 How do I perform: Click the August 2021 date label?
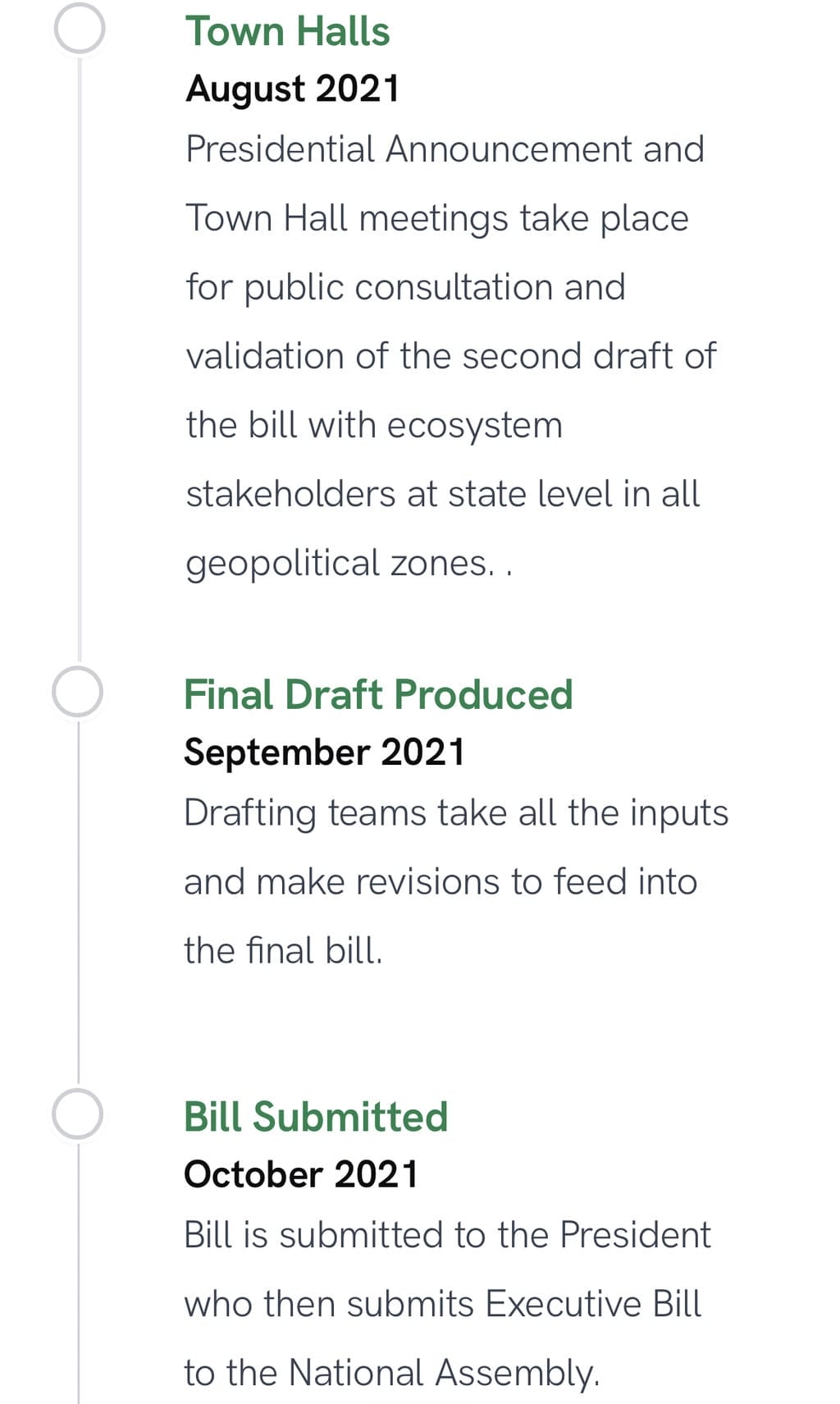[293, 89]
